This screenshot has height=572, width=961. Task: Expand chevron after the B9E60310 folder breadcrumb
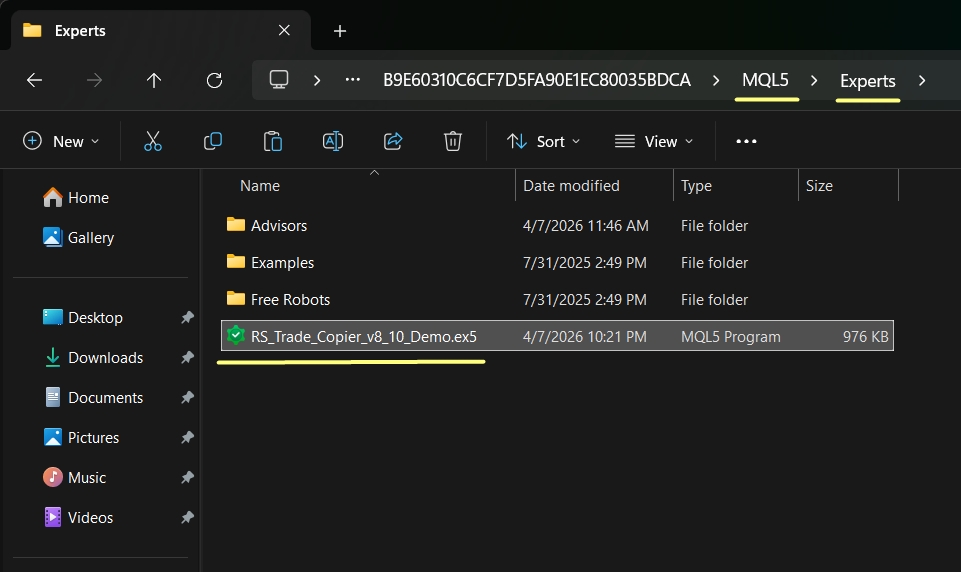click(716, 80)
